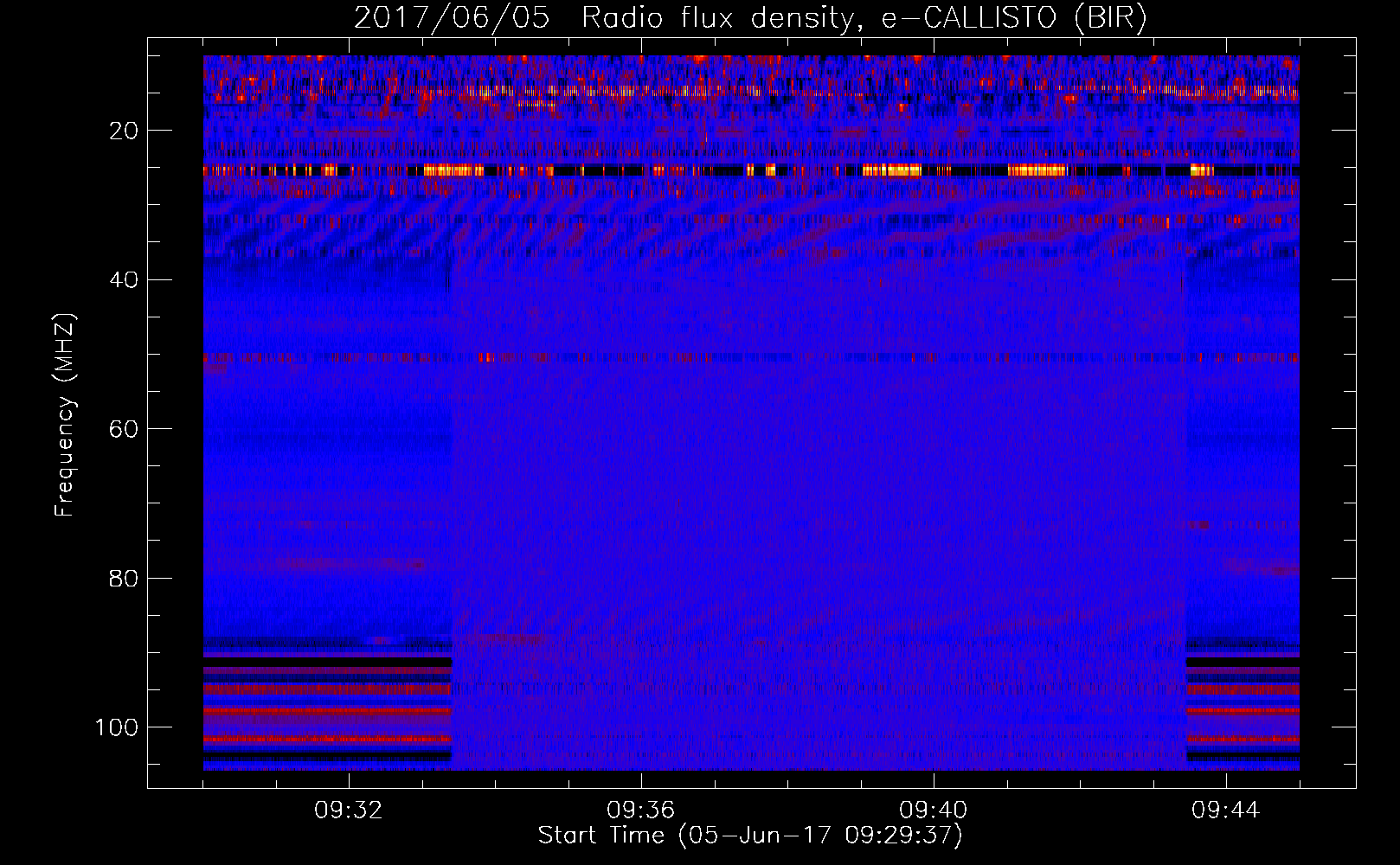Screen dimensions: 1400x865
Task: Click the 09:32 time tick label
Action: (349, 811)
